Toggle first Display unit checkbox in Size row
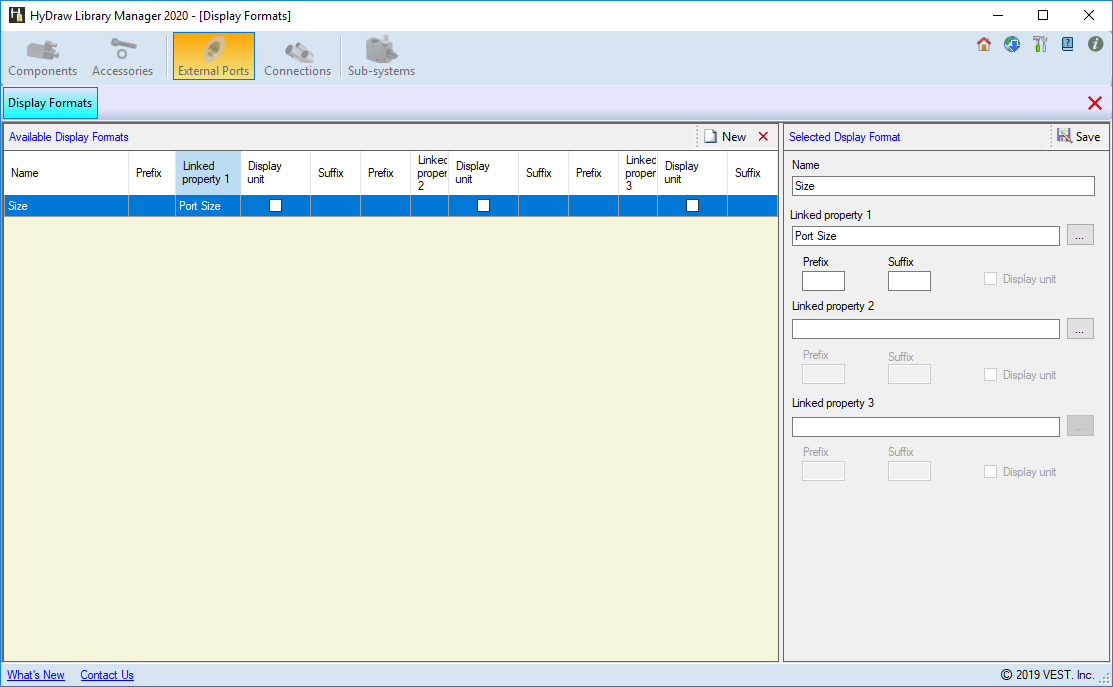This screenshot has width=1113, height=687. pos(275,205)
